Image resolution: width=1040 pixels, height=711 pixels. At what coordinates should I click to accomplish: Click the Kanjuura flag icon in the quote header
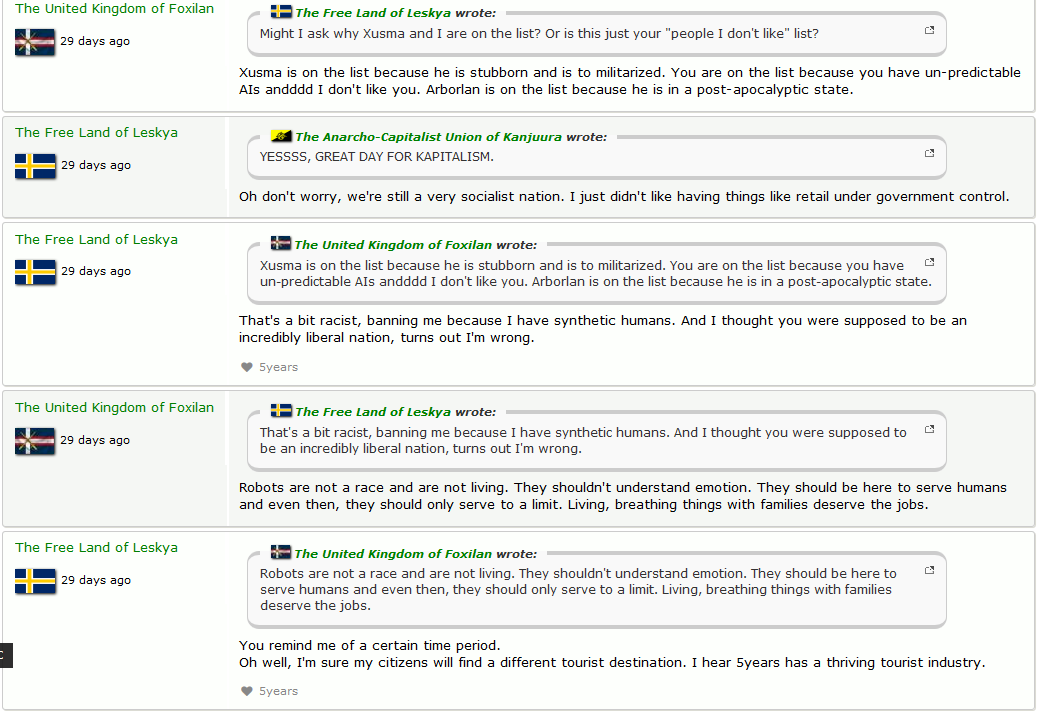[281, 136]
